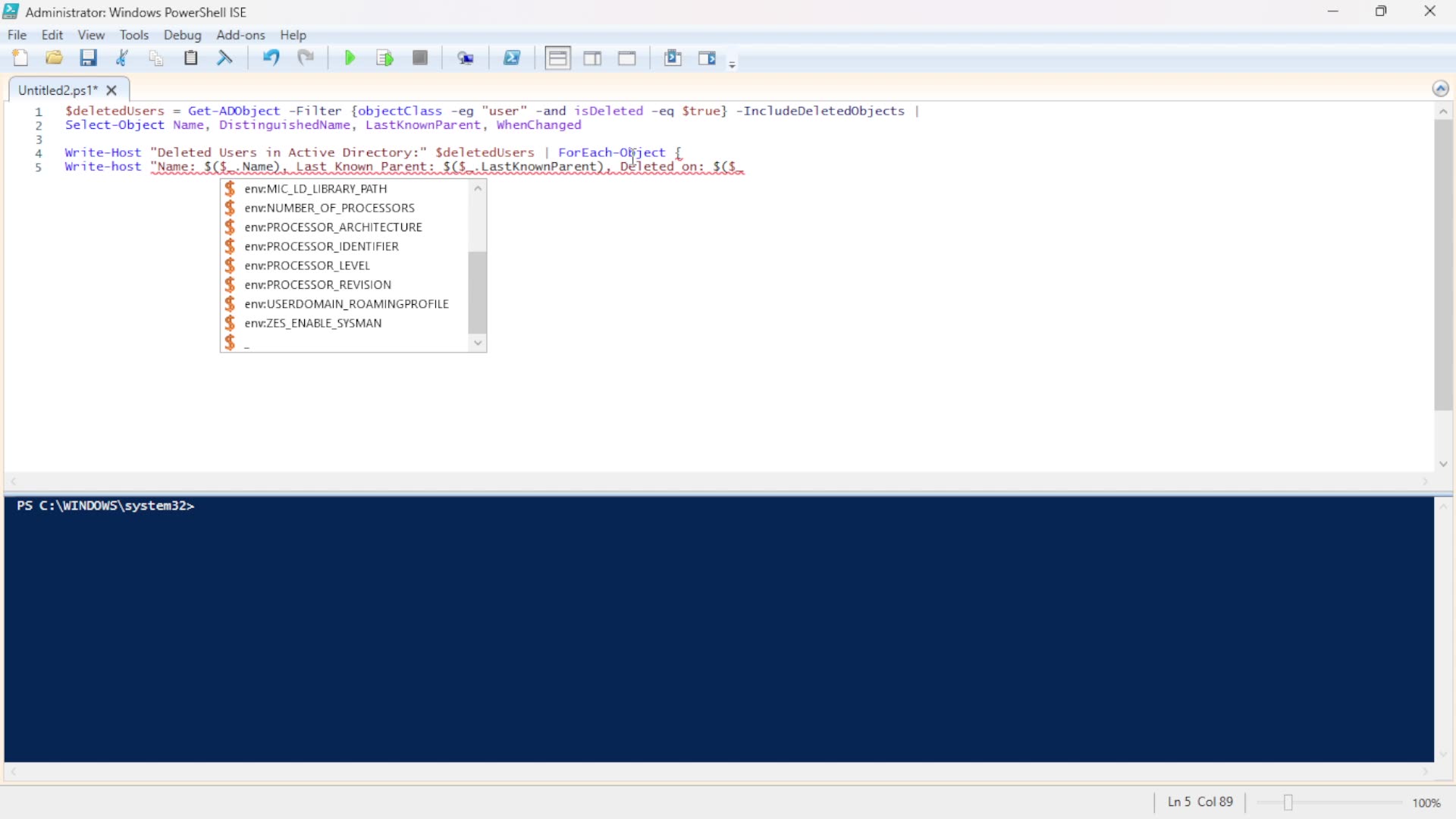1456x819 pixels.
Task: Open an existing script
Action: [x=54, y=58]
